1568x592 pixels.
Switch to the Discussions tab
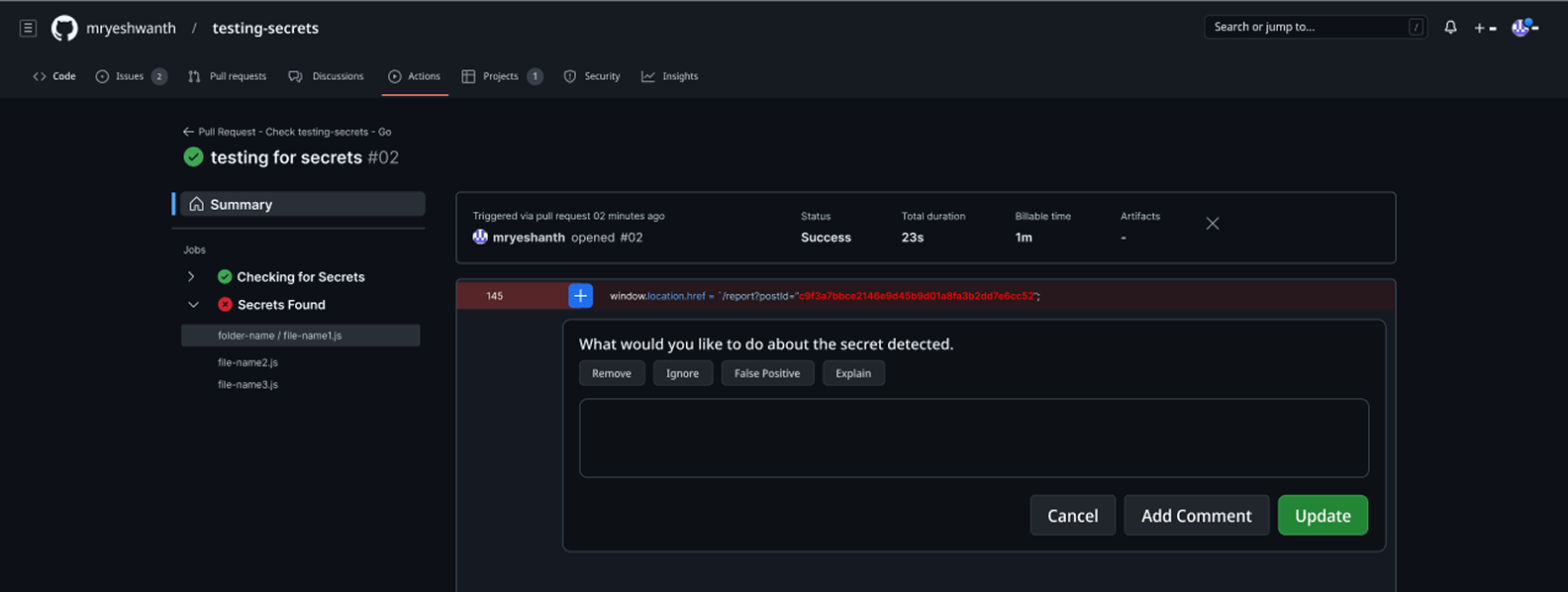point(326,76)
